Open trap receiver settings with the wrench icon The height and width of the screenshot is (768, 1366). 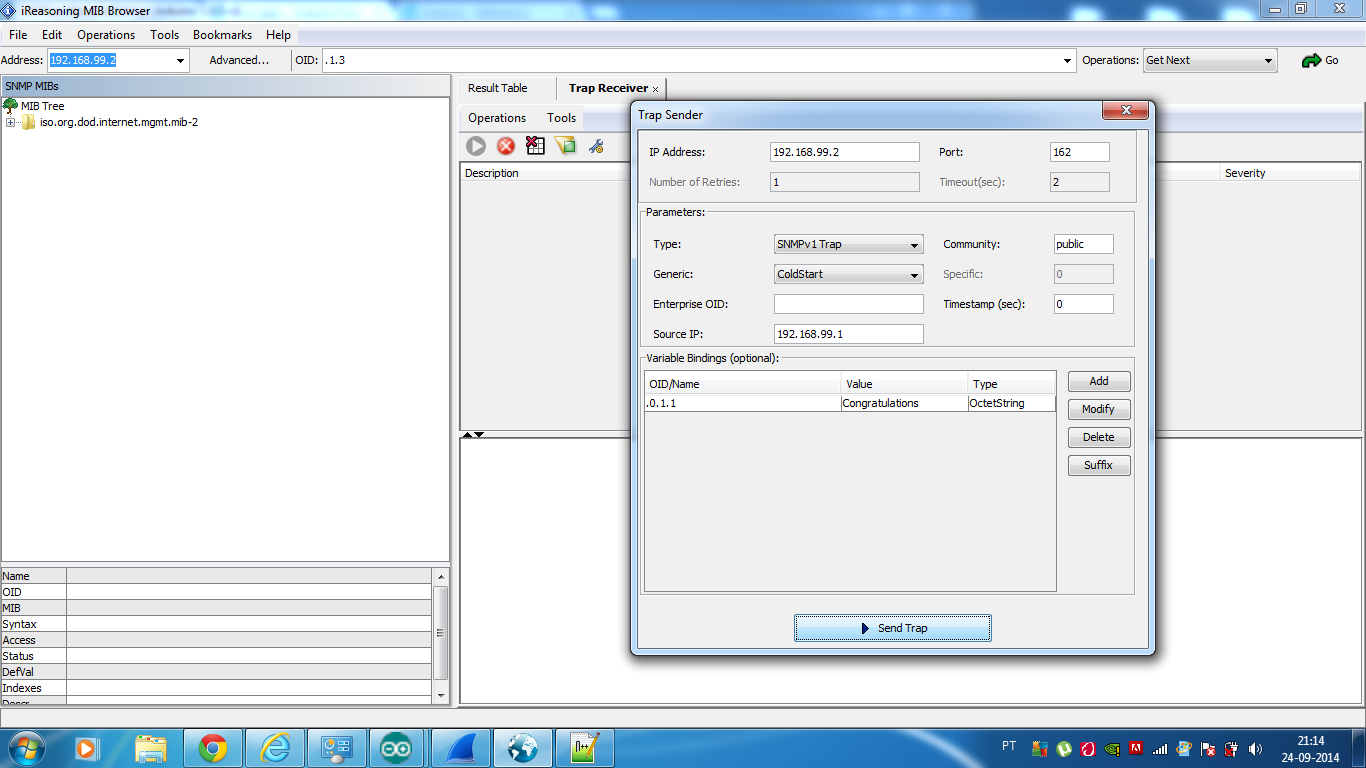coord(596,146)
